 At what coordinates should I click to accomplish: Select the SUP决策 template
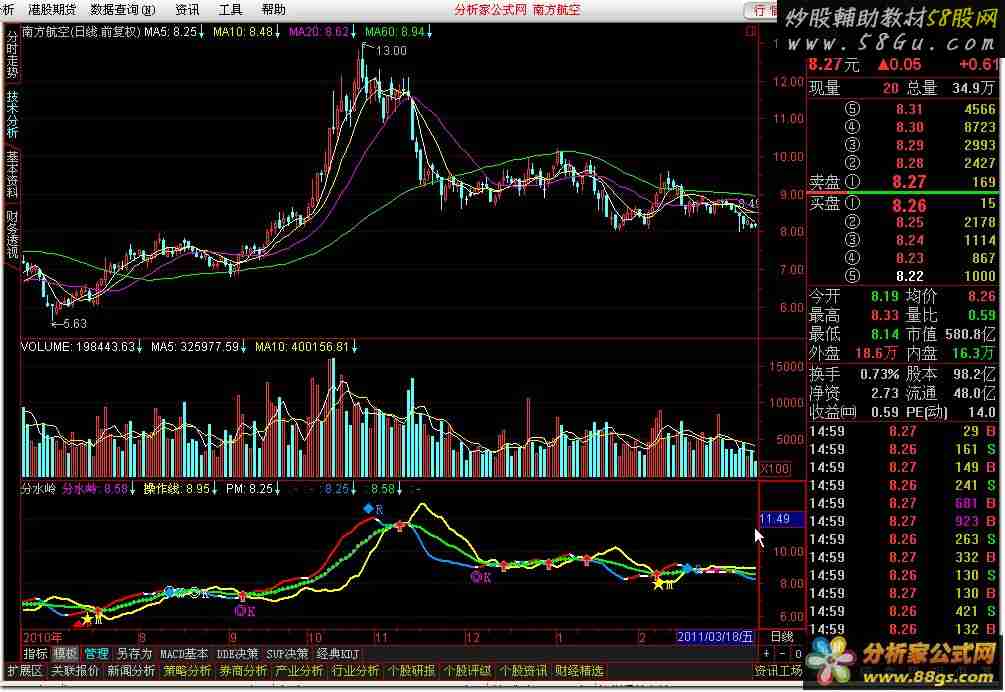(287, 654)
